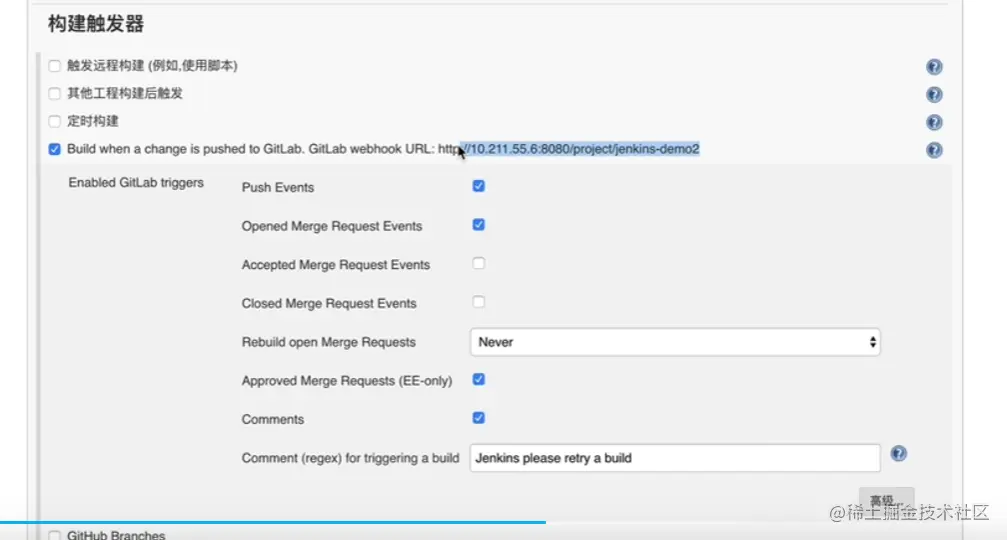The width and height of the screenshot is (1007, 540).
Task: Enable GitHub Branches checkbox
Action: [x=55, y=535]
